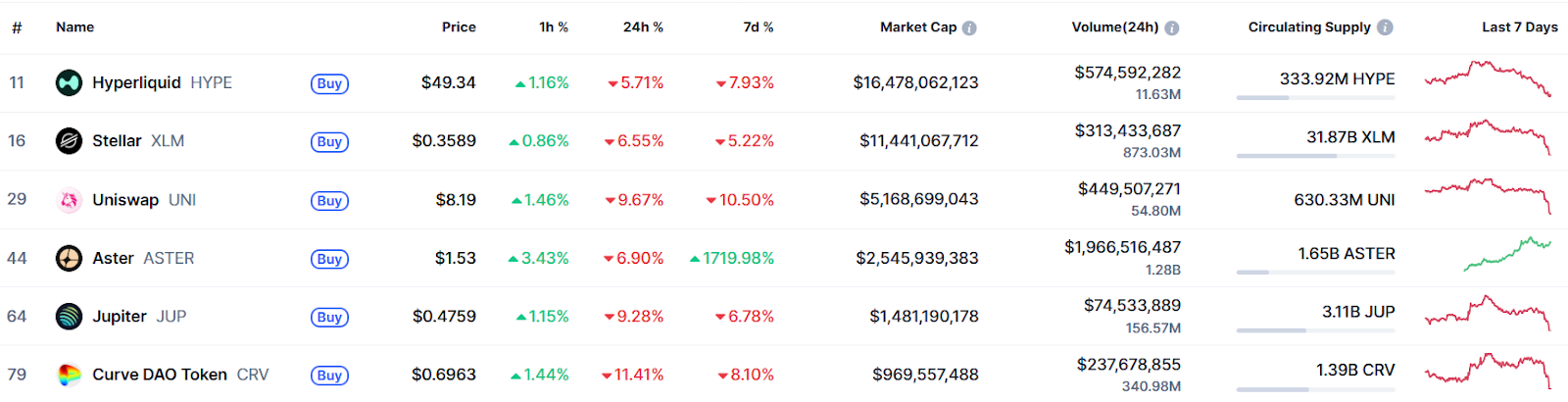
Task: Sort by the Name column header
Action: click(x=74, y=27)
